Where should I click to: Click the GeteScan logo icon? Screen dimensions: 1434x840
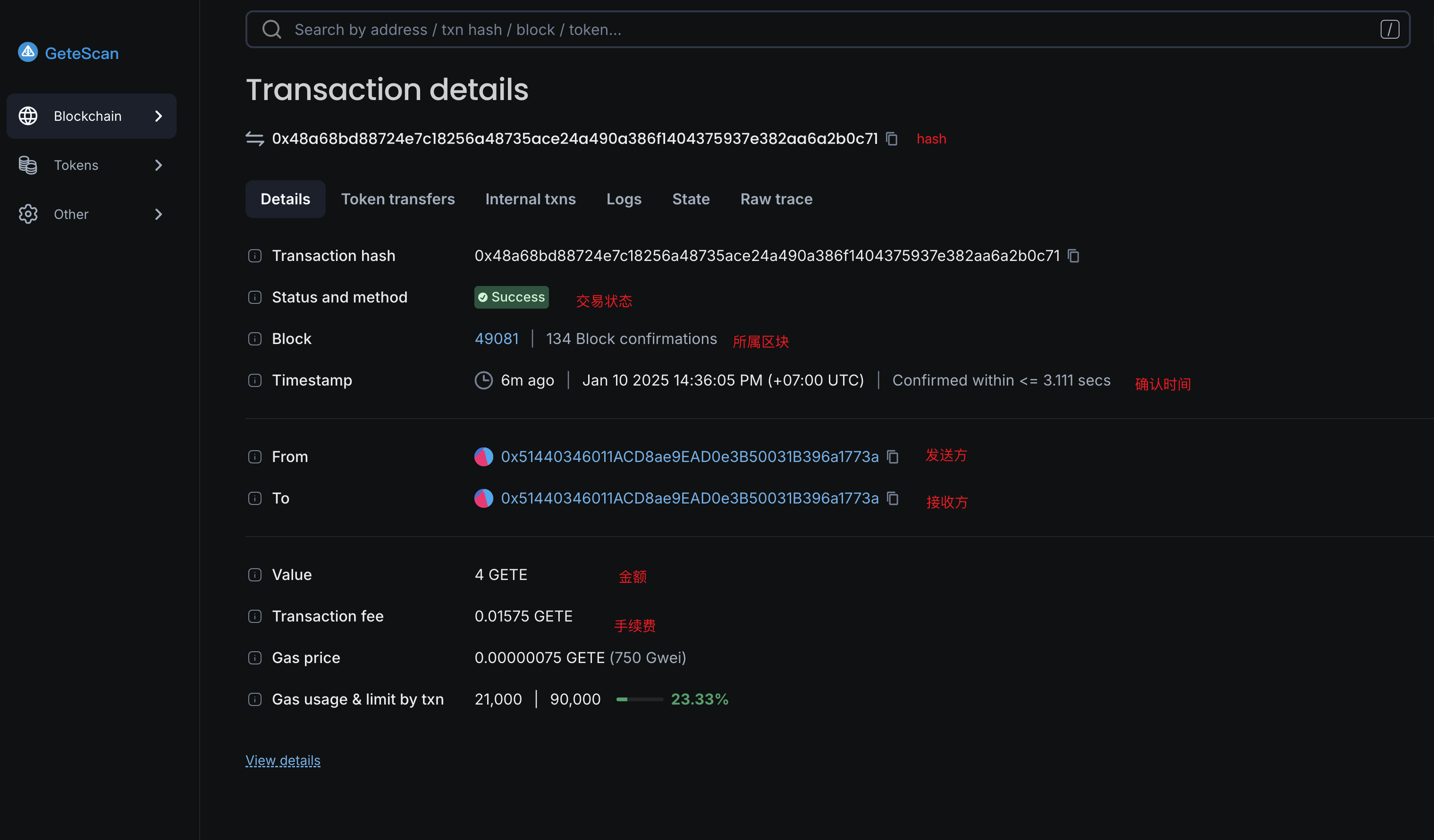[28, 52]
